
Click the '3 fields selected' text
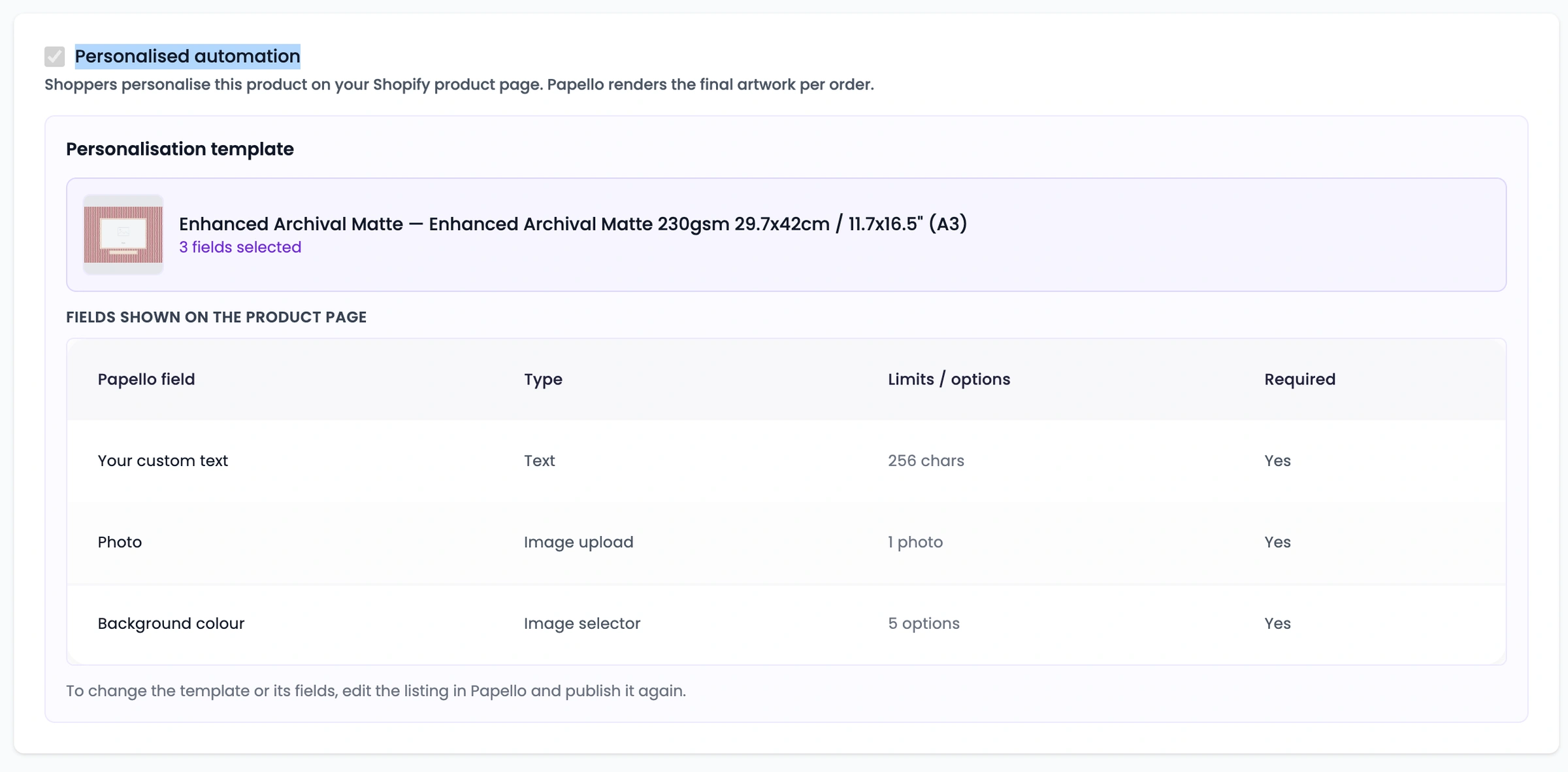pos(240,247)
